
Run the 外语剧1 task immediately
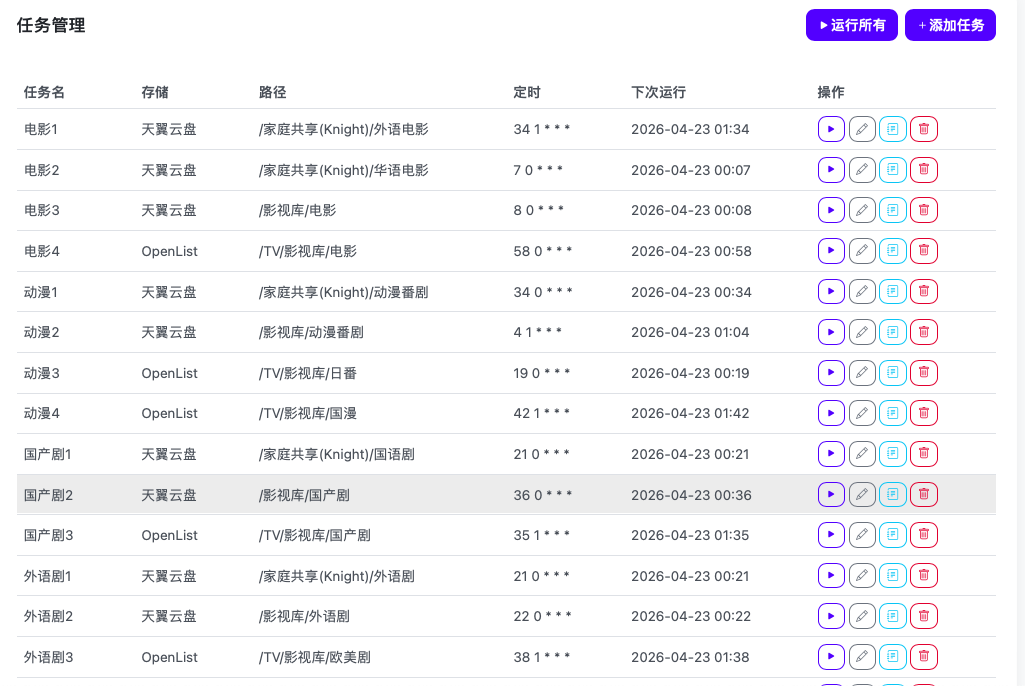click(831, 575)
